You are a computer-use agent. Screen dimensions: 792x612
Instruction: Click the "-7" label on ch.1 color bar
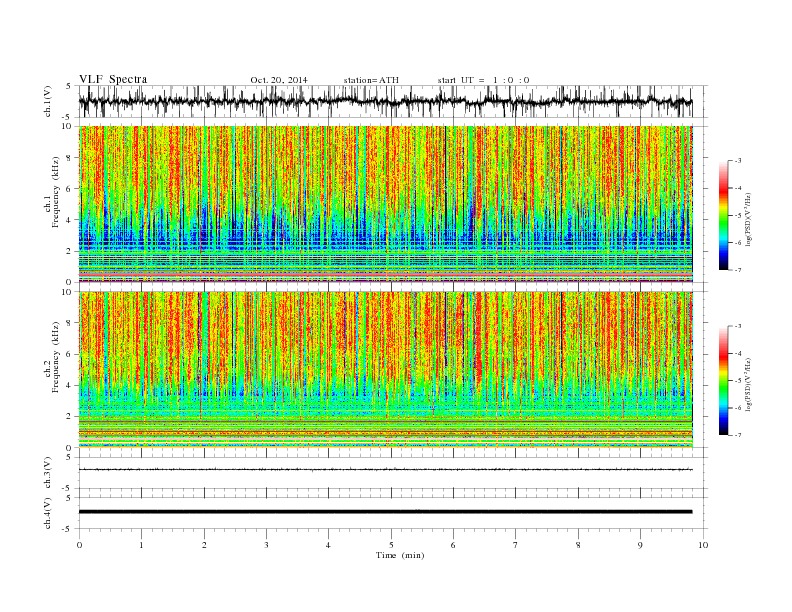[738, 270]
